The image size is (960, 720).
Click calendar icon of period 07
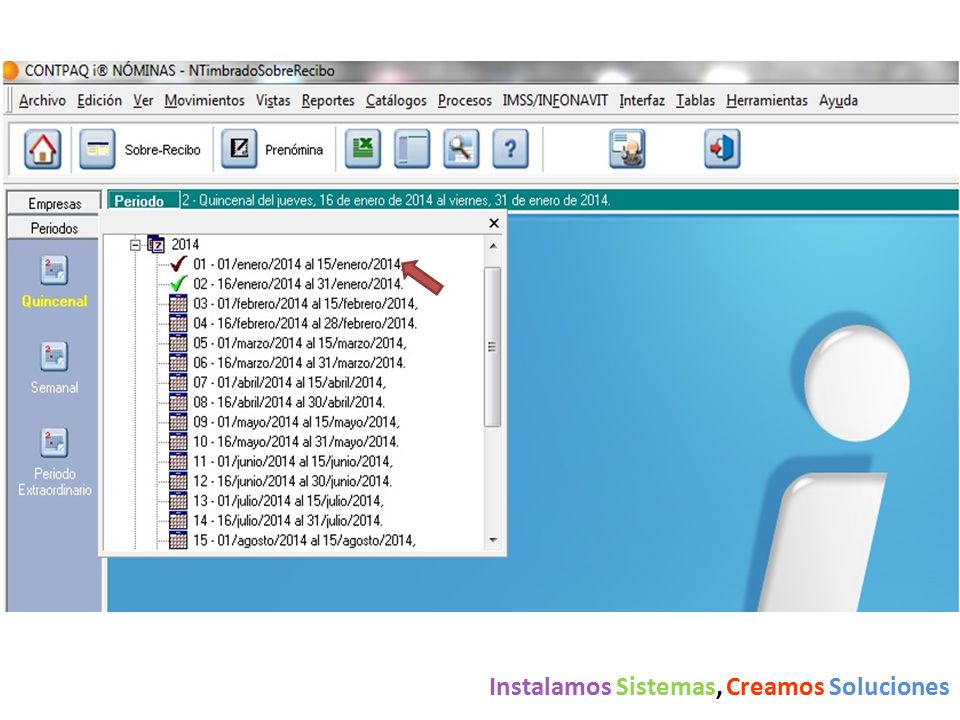pyautogui.click(x=178, y=382)
